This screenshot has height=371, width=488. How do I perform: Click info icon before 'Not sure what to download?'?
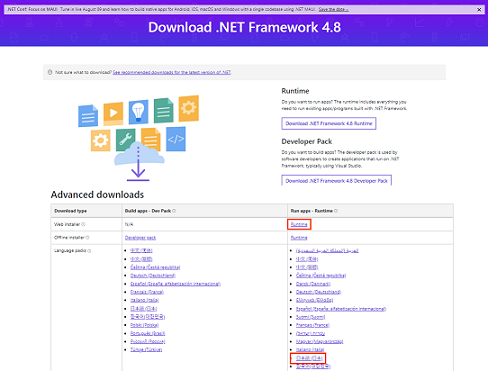(x=50, y=72)
